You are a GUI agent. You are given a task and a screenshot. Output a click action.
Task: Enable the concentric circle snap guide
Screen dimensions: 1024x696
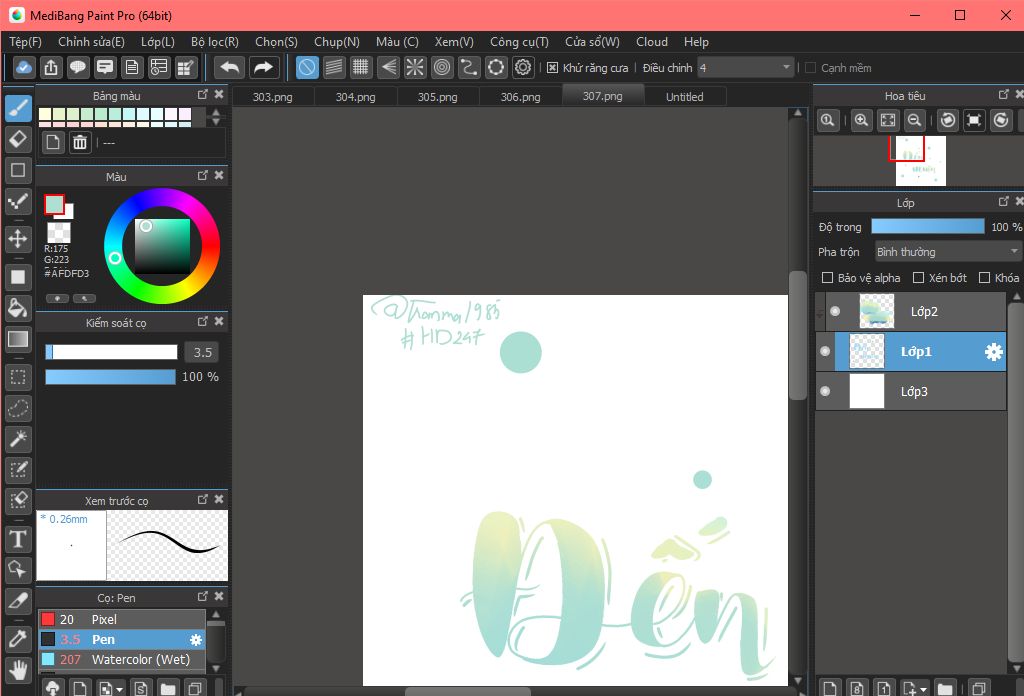[442, 67]
